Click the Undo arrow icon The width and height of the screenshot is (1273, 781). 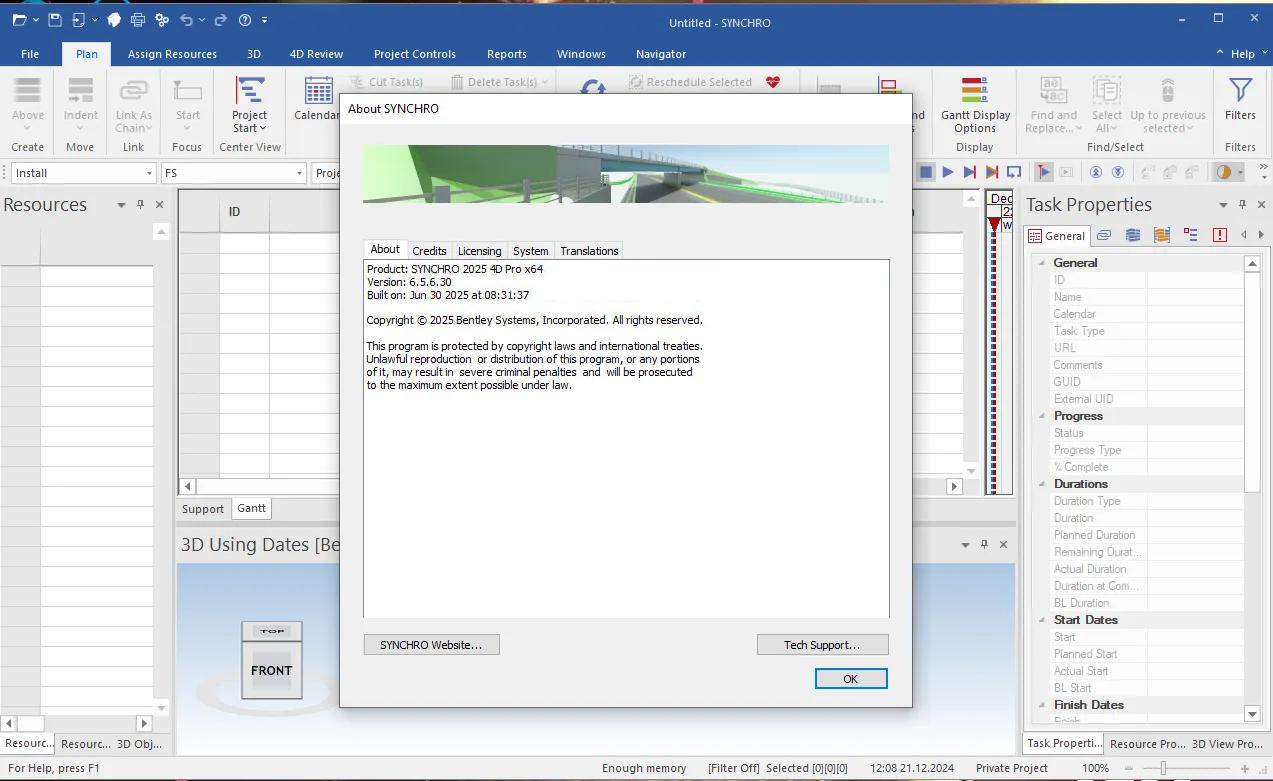(x=186, y=20)
